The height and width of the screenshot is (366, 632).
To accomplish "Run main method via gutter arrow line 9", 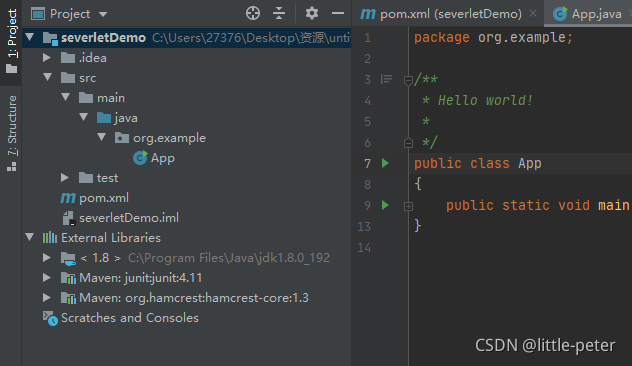I will pos(385,205).
